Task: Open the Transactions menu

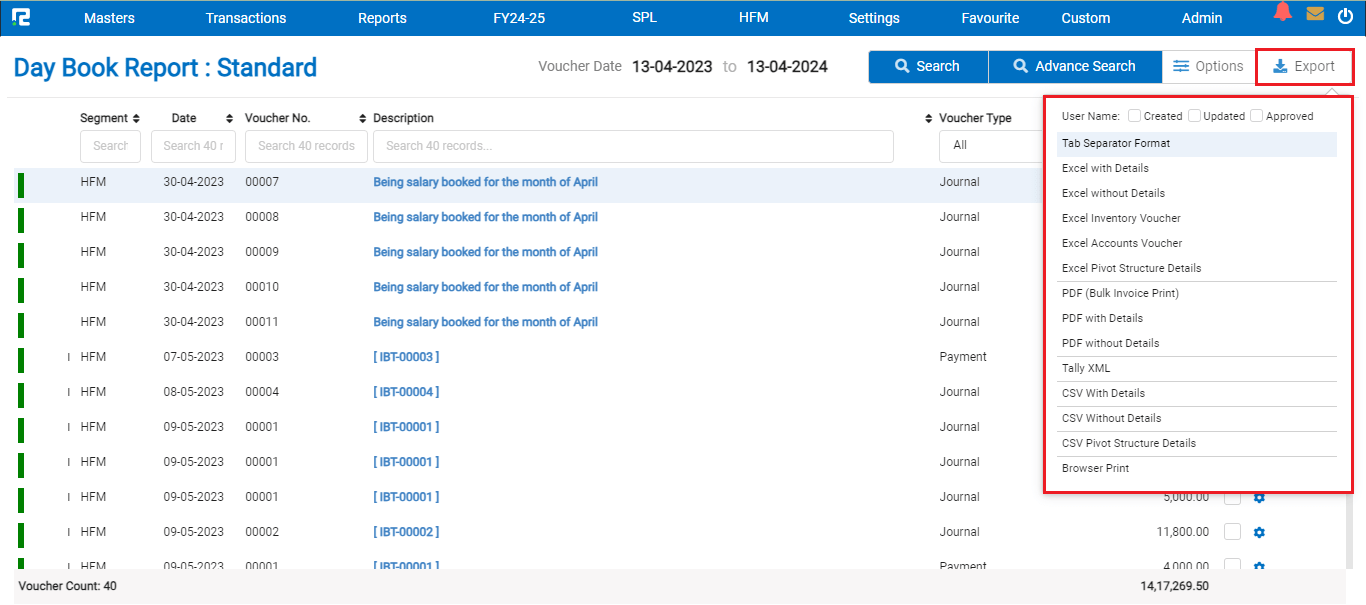Action: click(245, 17)
